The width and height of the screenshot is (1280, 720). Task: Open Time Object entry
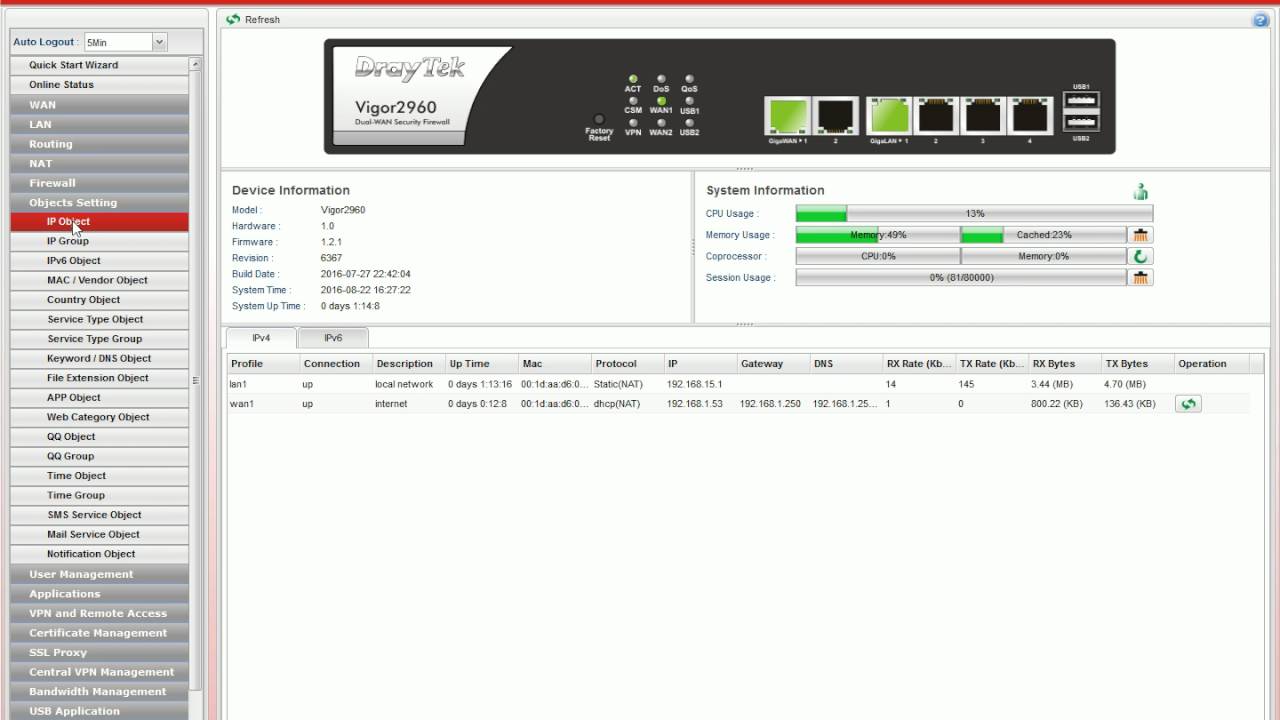pyautogui.click(x=99, y=476)
